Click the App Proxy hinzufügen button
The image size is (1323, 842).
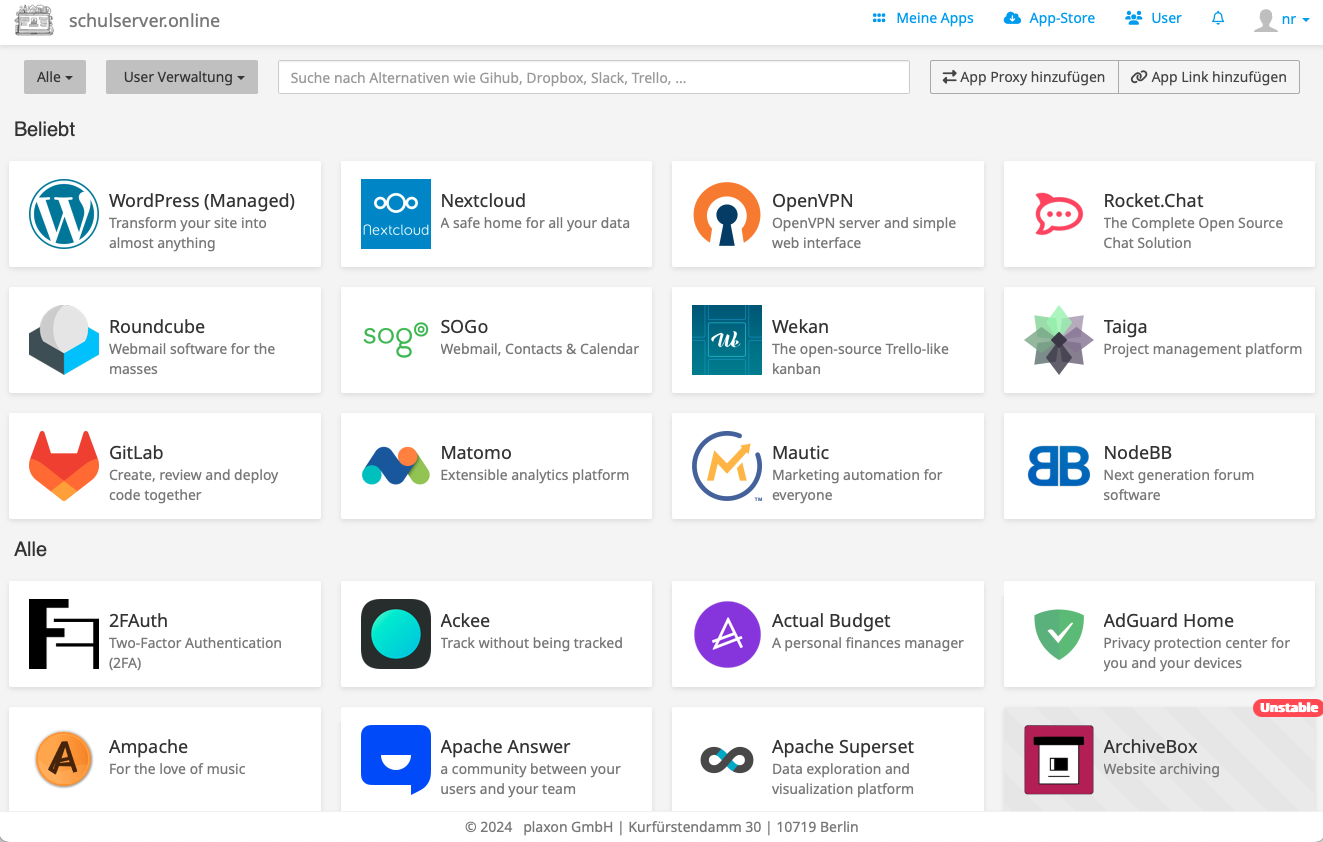(1023, 77)
